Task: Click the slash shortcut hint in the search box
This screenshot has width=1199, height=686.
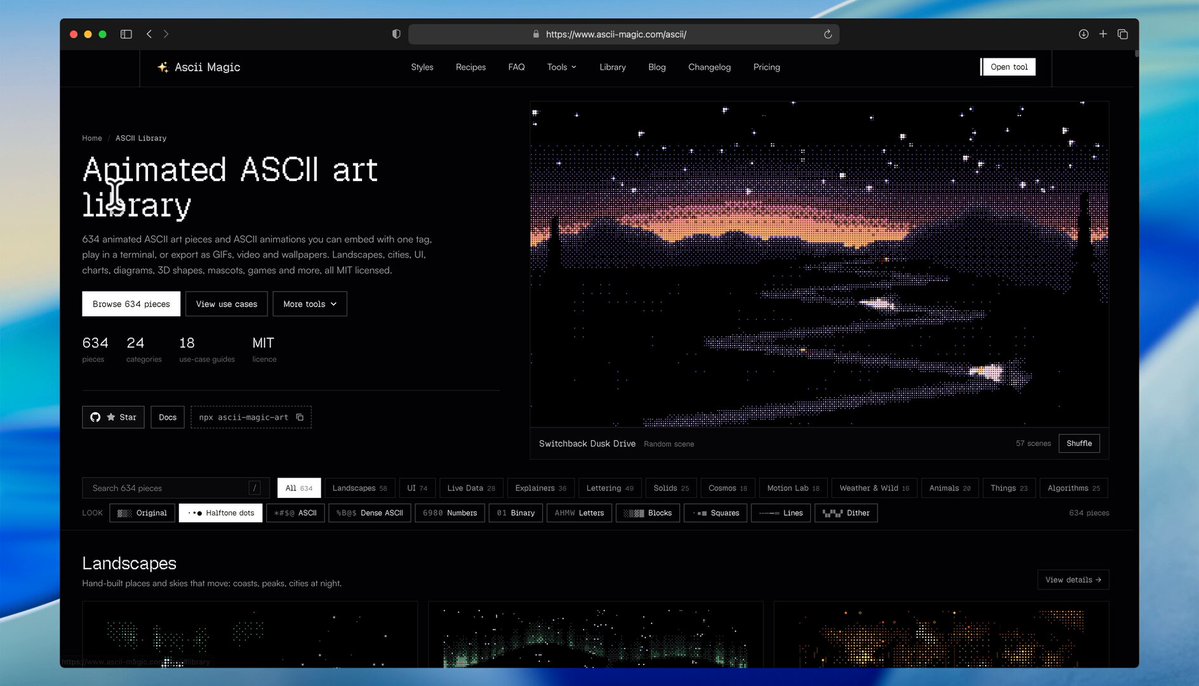Action: 255,488
